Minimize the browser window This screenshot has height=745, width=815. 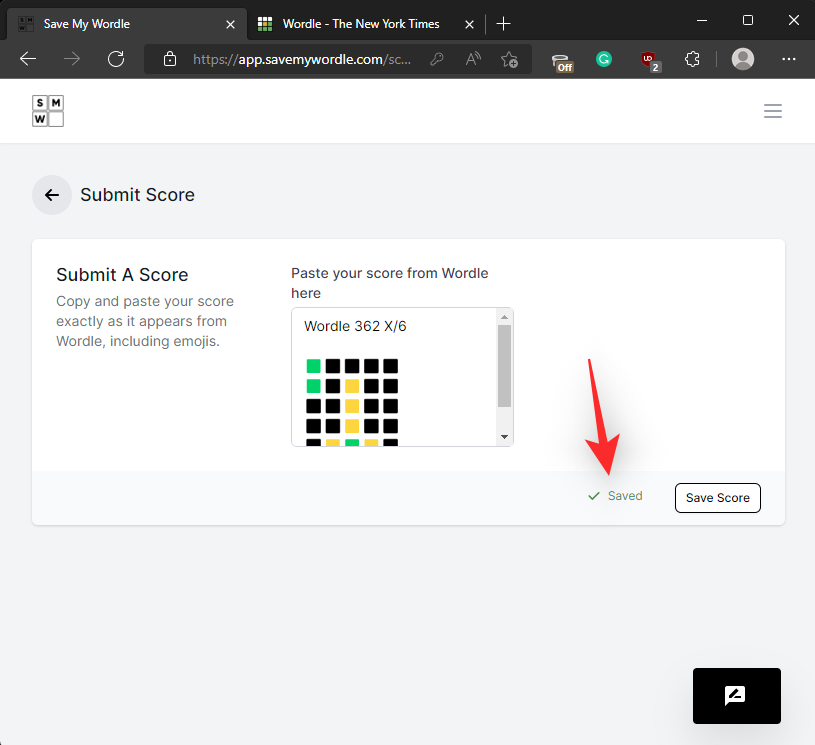[x=702, y=21]
